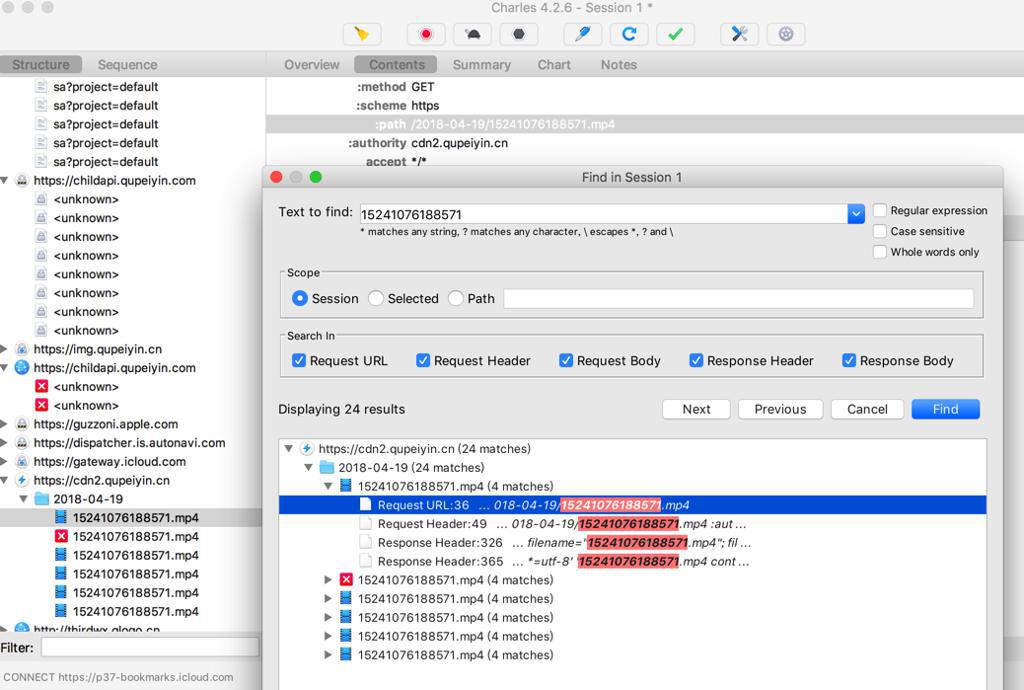
Task: Open the Text to find history dropdown
Action: click(856, 213)
